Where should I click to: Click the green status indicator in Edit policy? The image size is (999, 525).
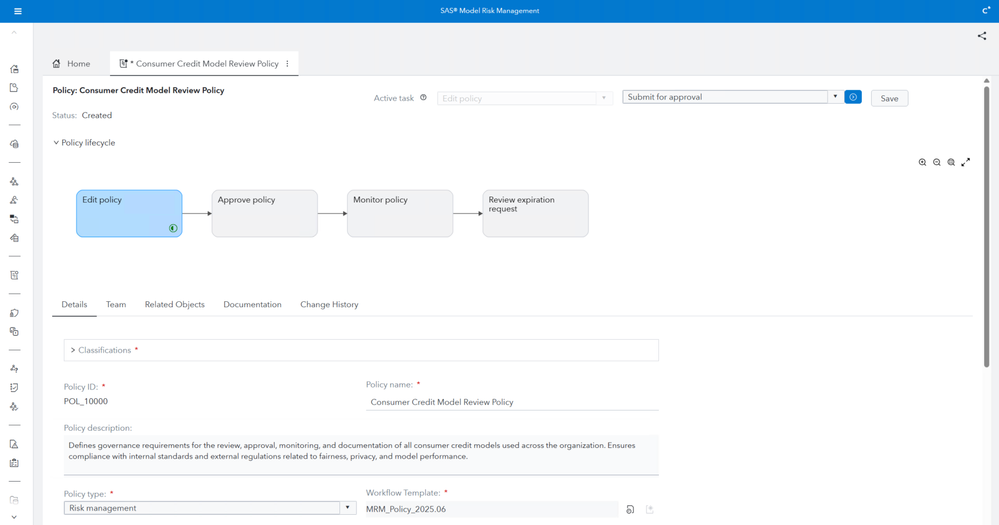tap(173, 228)
